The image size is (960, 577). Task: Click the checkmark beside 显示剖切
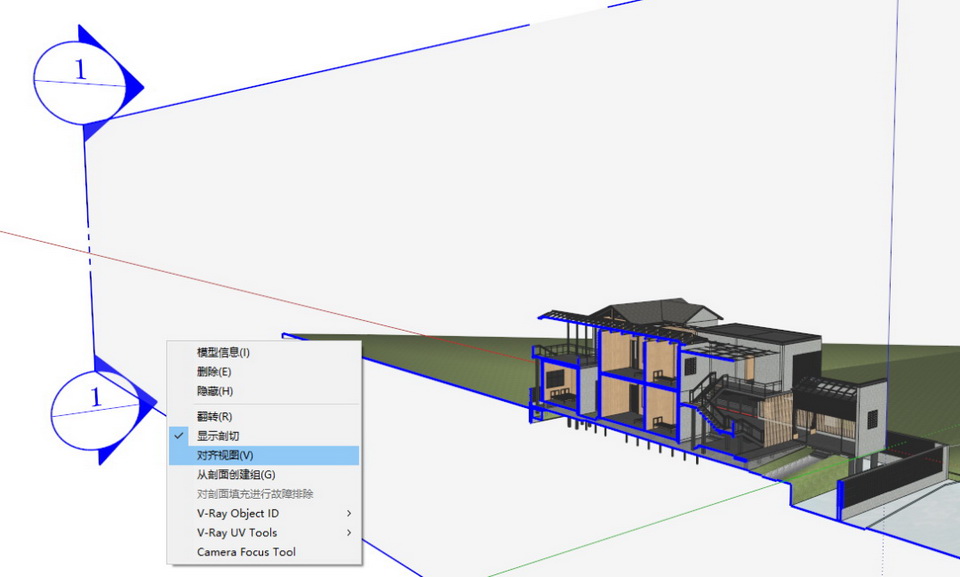point(179,436)
